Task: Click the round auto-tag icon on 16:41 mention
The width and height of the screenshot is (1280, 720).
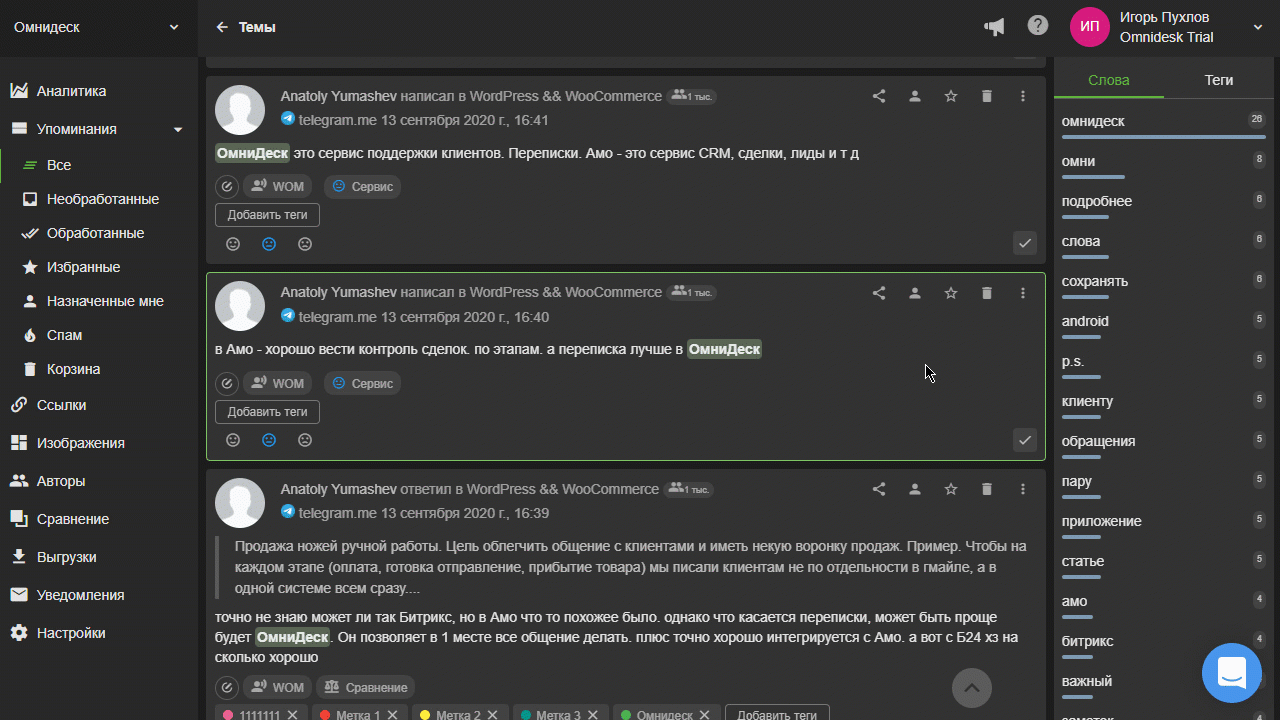Action: (x=227, y=186)
